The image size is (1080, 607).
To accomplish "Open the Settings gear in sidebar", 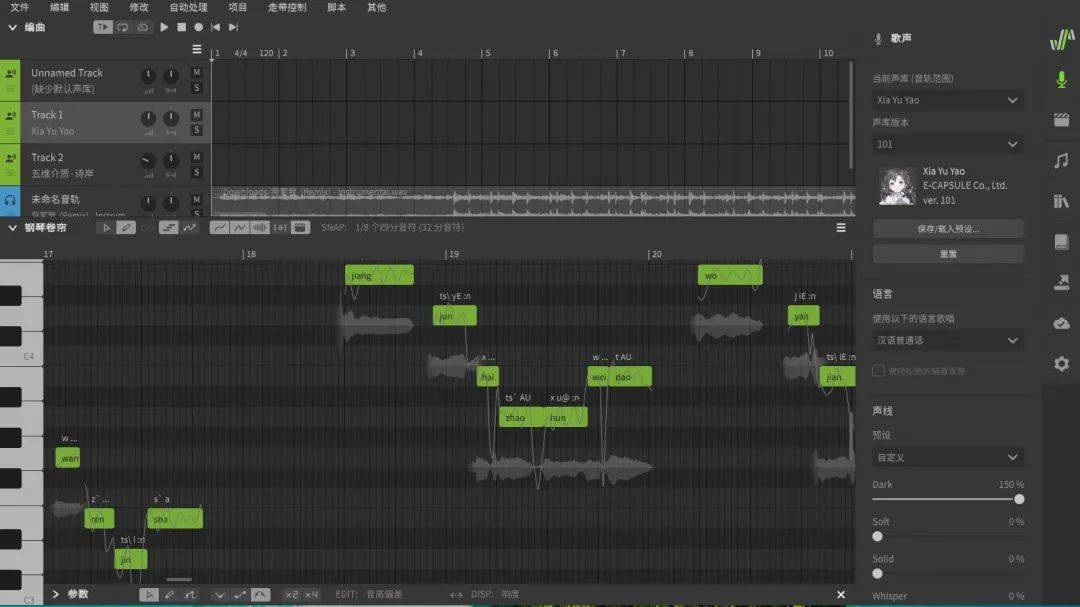I will tap(1061, 364).
